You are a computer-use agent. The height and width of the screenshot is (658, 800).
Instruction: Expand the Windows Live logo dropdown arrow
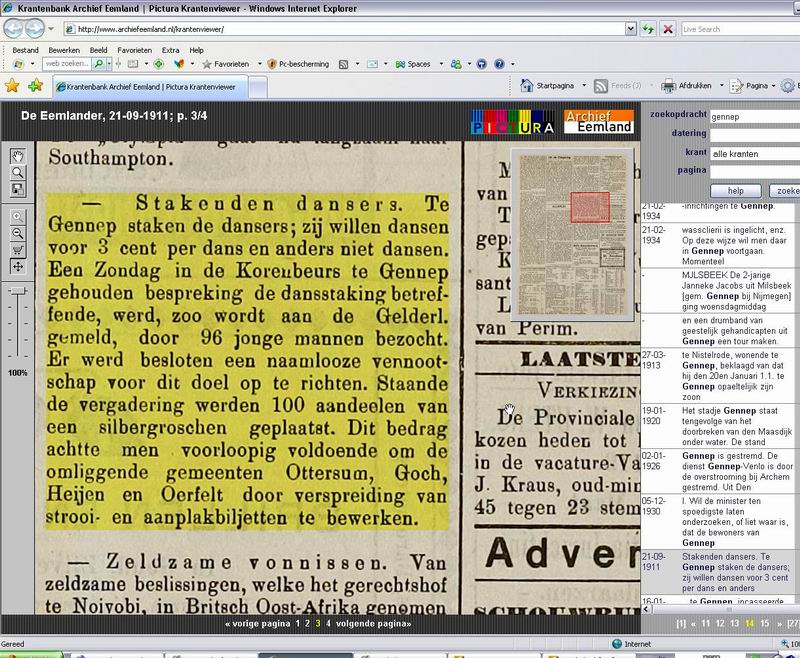pos(32,64)
